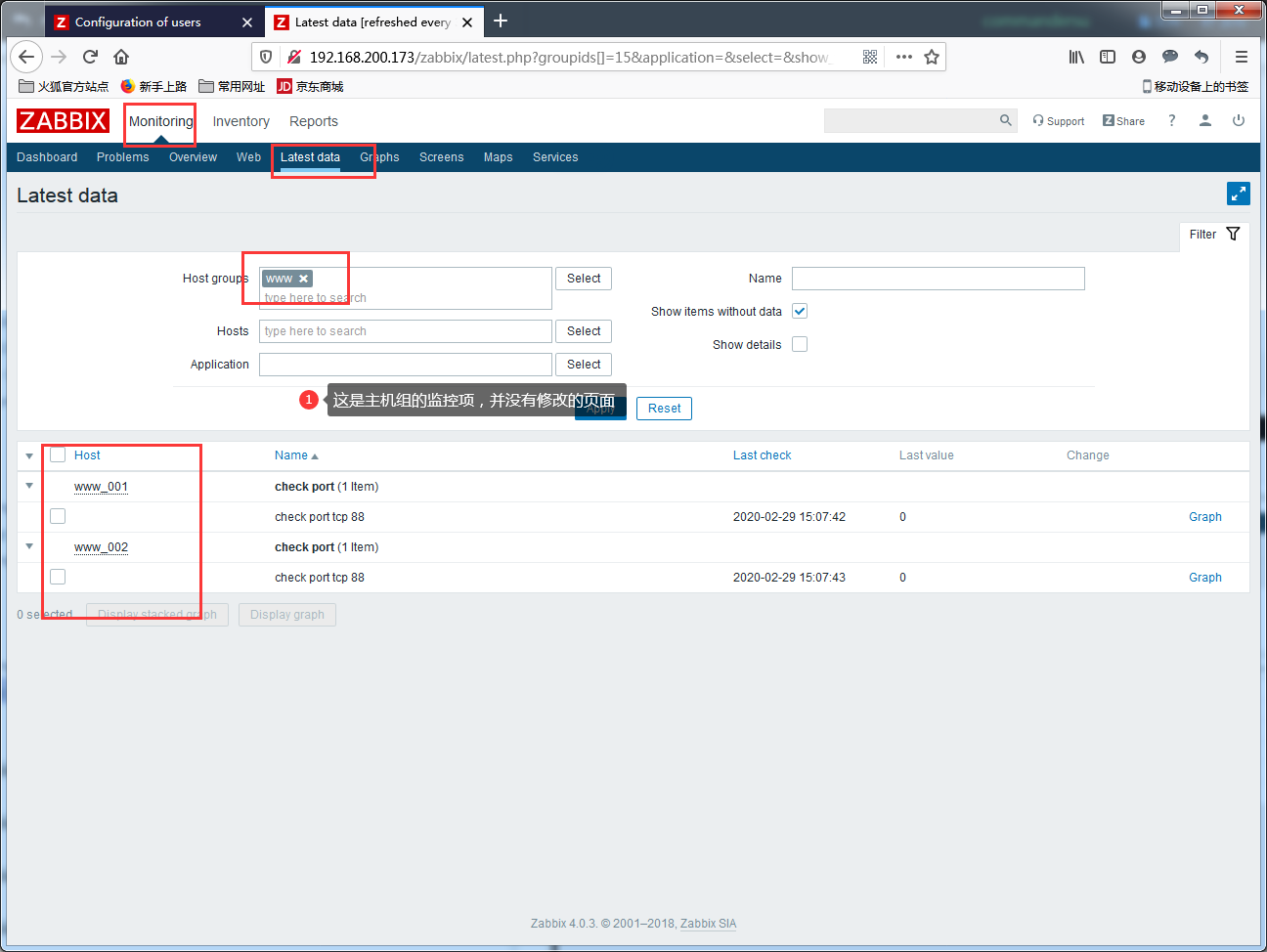Click the ZABBIX logo
Viewport: 1267px width, 952px height.
(x=63, y=120)
